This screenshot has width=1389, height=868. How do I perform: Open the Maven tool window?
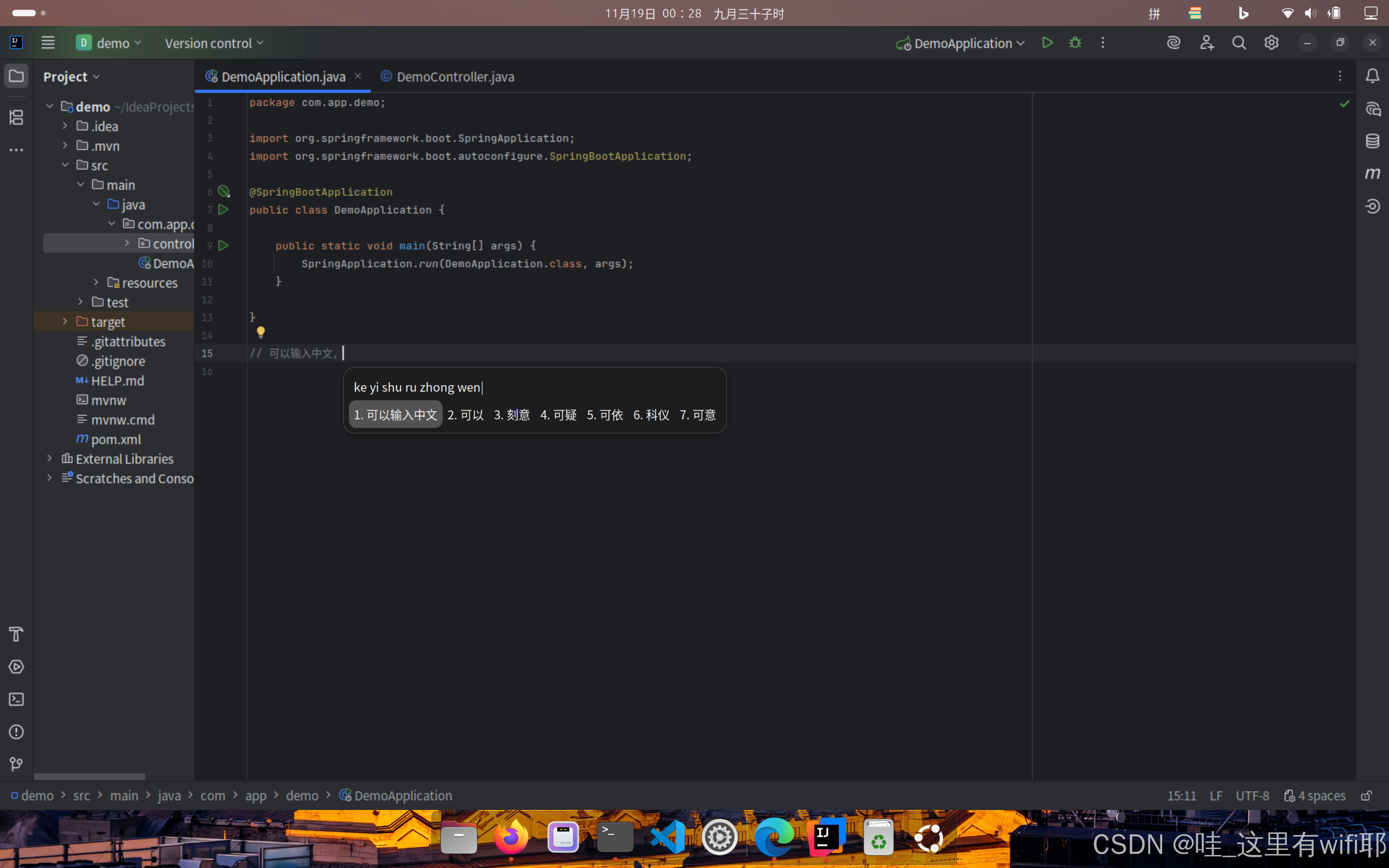[1372, 174]
